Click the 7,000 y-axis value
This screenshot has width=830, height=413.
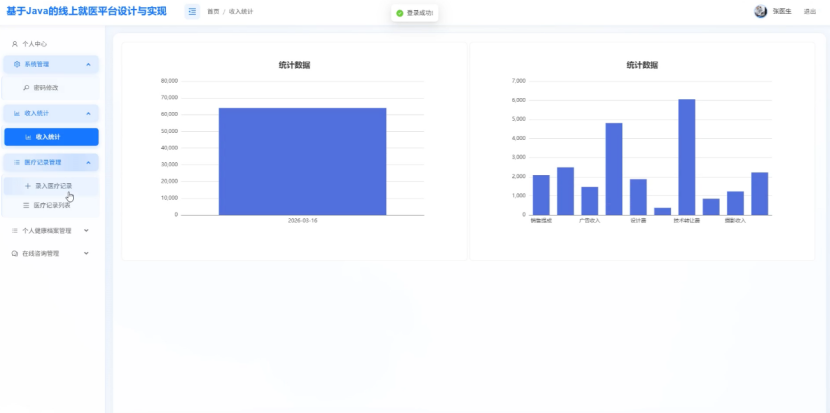click(519, 81)
